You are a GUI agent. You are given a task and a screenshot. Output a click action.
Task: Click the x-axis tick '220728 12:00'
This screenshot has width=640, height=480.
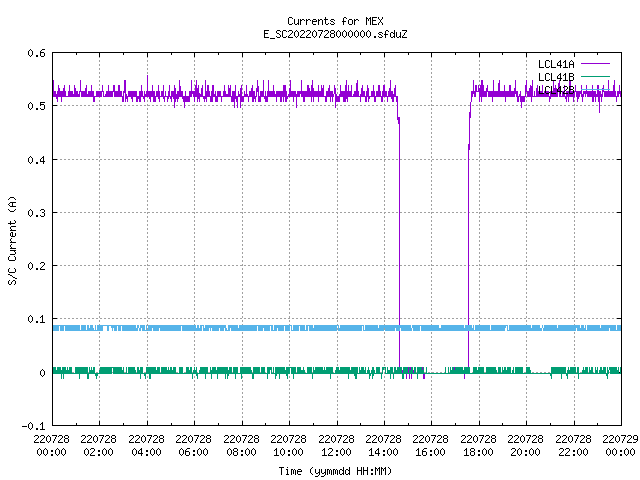[x=336, y=446]
